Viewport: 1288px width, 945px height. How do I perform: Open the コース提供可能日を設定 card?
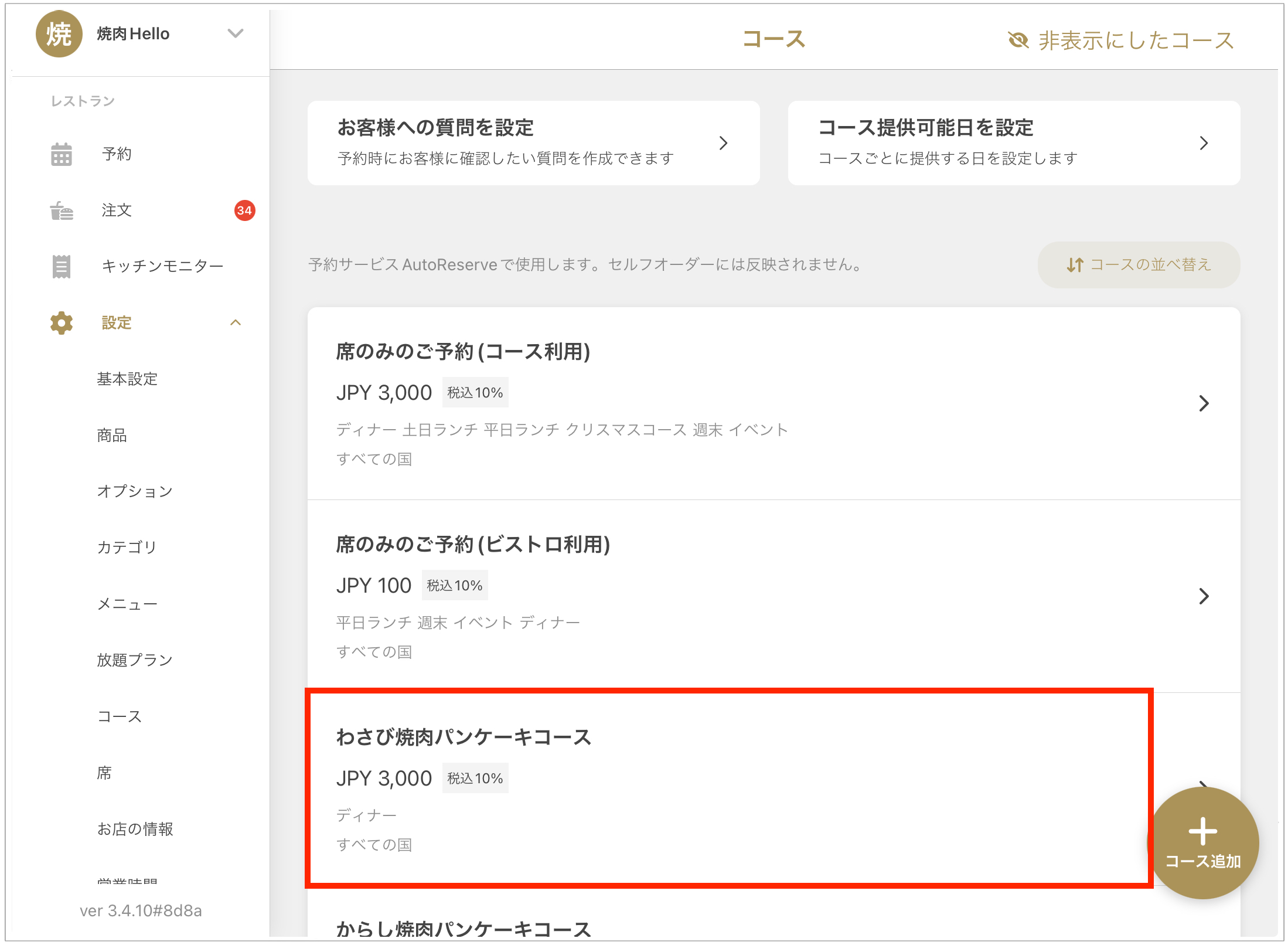[x=1013, y=143]
